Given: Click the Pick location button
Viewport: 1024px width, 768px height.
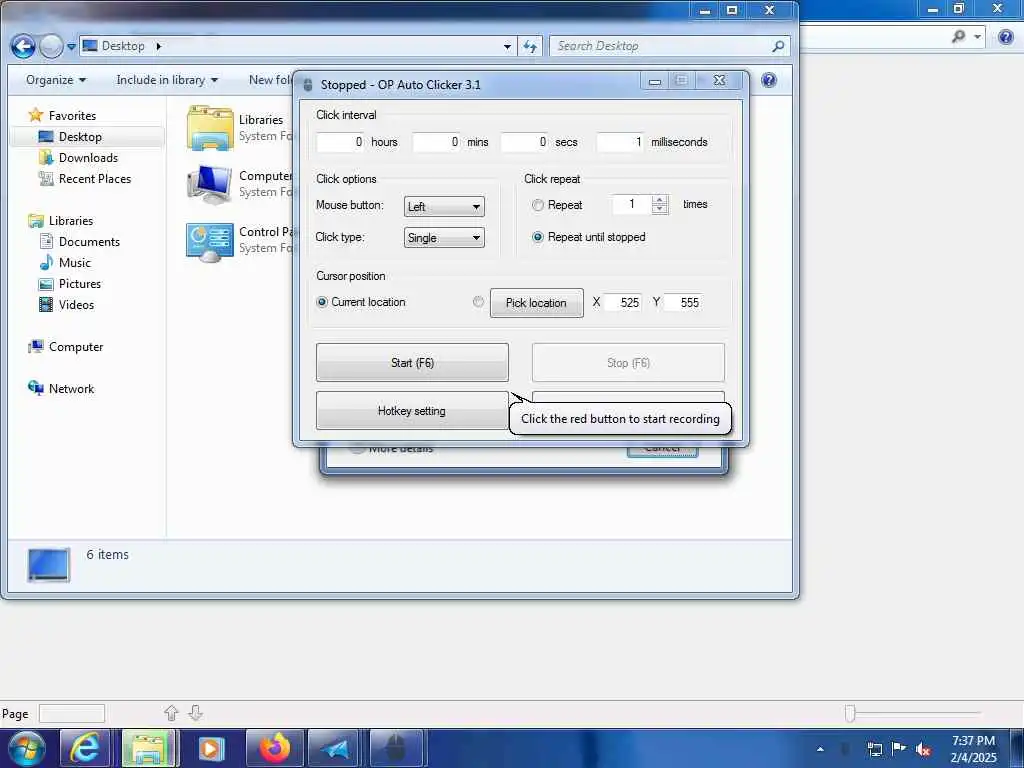Looking at the screenshot, I should (x=536, y=303).
